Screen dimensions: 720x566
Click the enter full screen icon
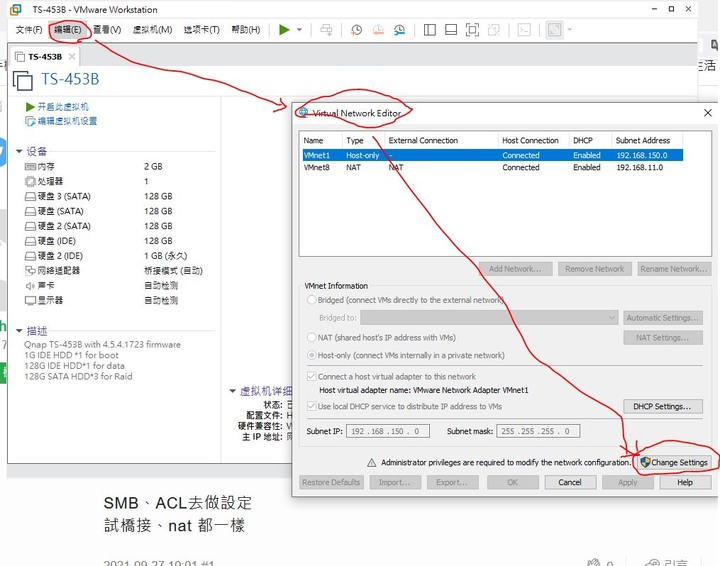(472, 30)
